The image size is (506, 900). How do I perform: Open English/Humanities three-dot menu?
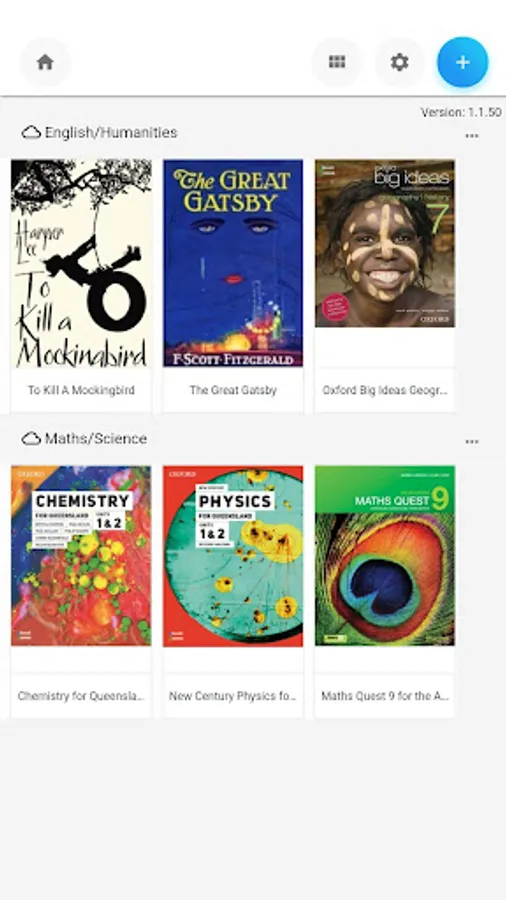(472, 136)
